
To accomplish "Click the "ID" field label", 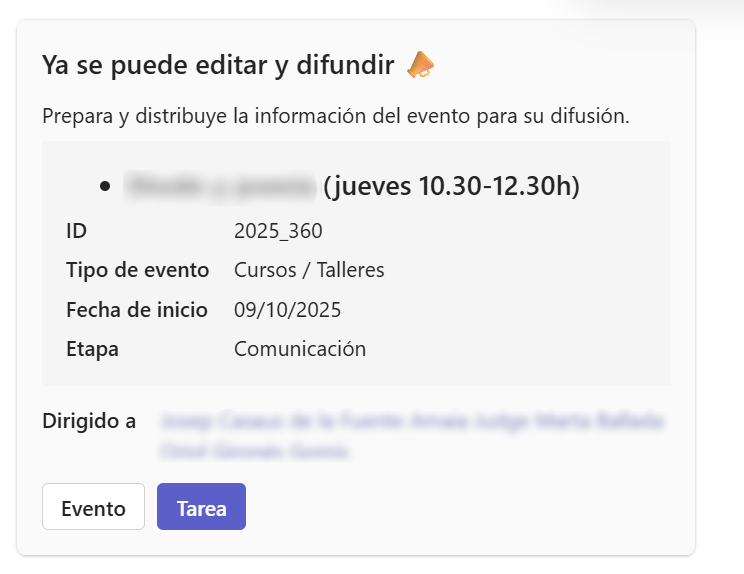I will (76, 231).
